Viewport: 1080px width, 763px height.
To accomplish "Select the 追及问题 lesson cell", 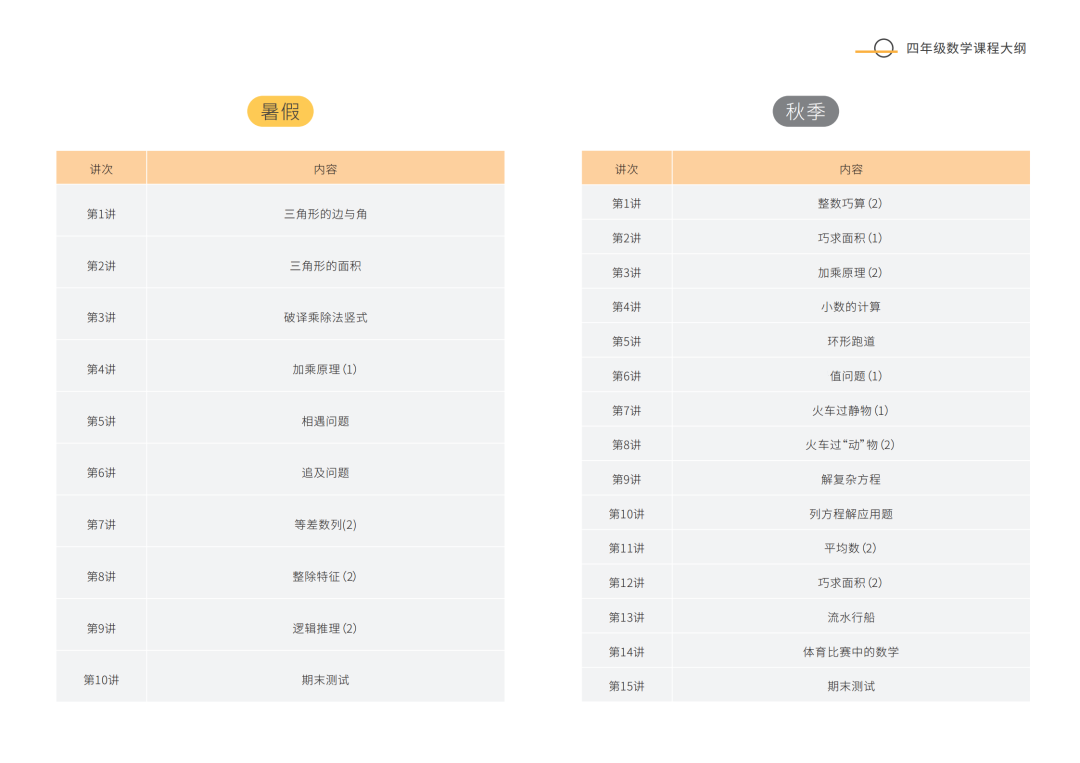I will coord(325,473).
